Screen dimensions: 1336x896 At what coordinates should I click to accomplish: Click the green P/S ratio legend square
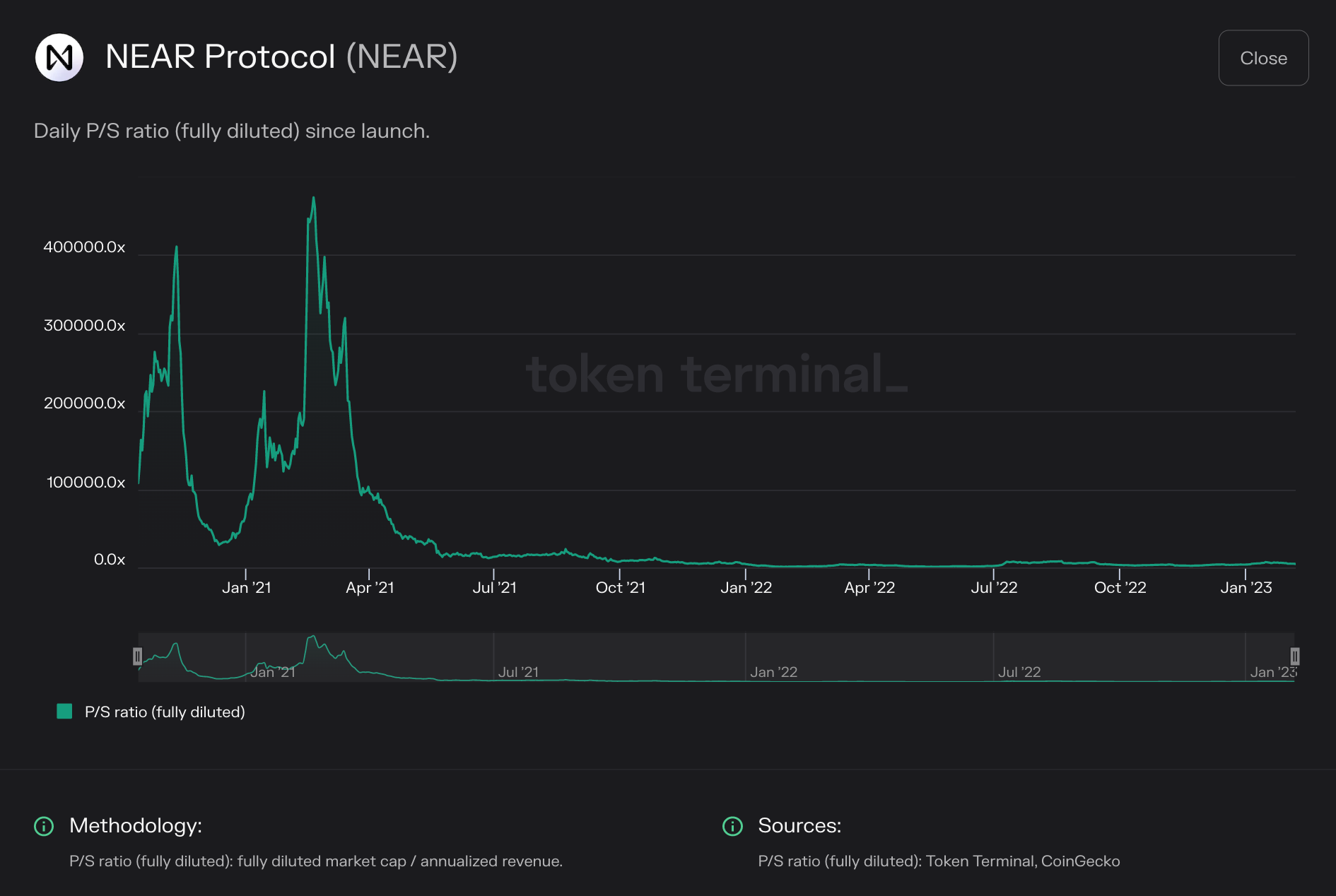(64, 712)
